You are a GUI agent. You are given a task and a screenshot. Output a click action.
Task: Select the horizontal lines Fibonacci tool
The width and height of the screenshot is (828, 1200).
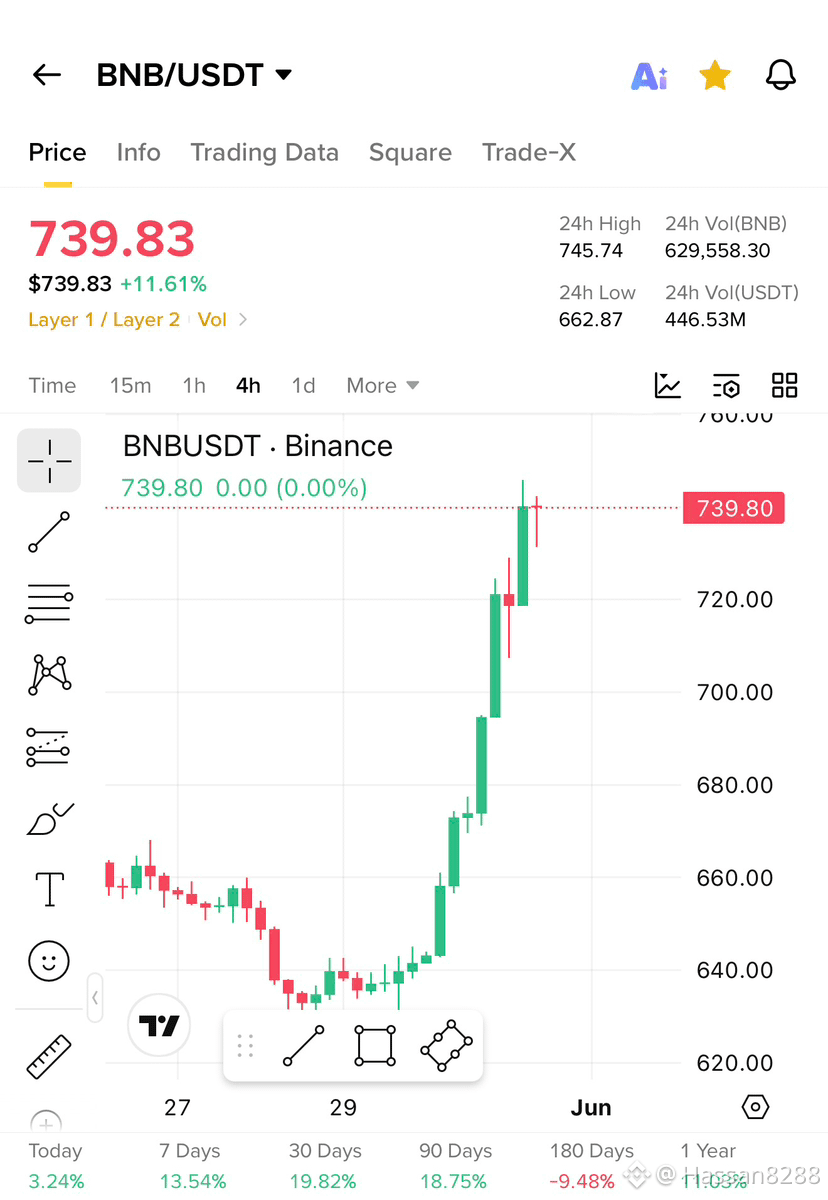coord(49,604)
